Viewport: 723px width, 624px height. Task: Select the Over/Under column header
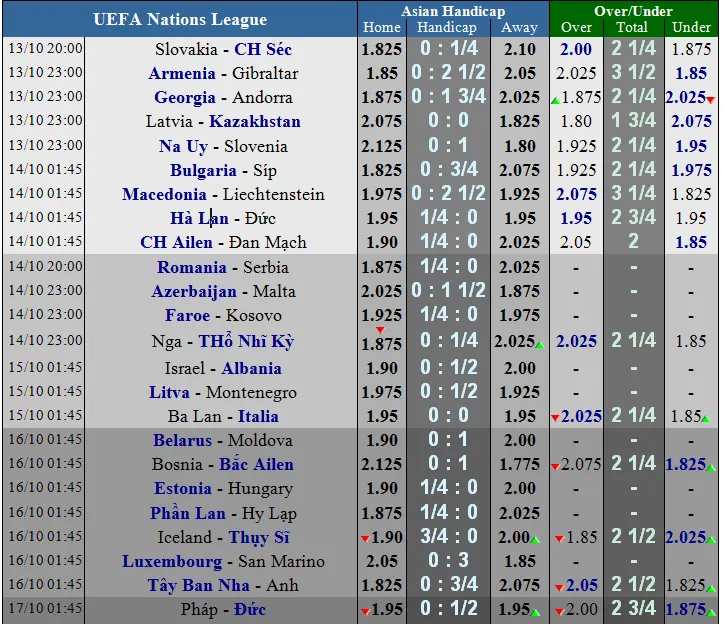(632, 11)
